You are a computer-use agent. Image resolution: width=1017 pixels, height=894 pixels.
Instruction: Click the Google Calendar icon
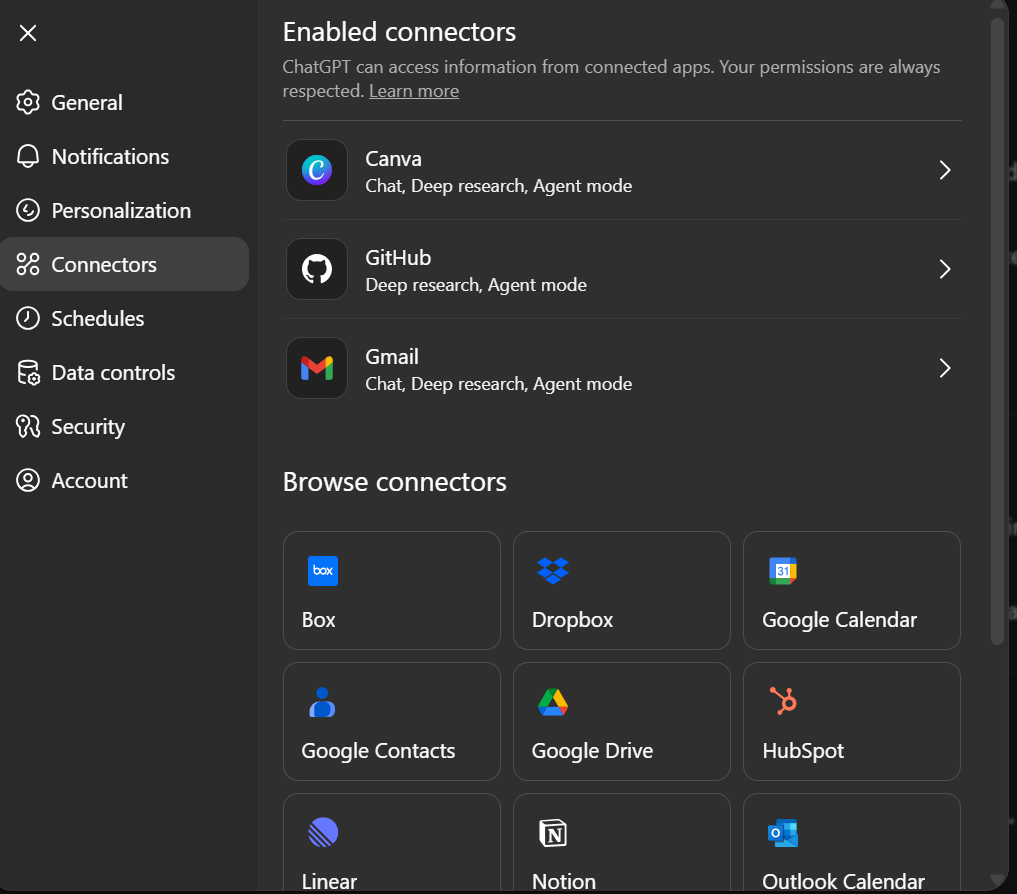pyautogui.click(x=782, y=571)
